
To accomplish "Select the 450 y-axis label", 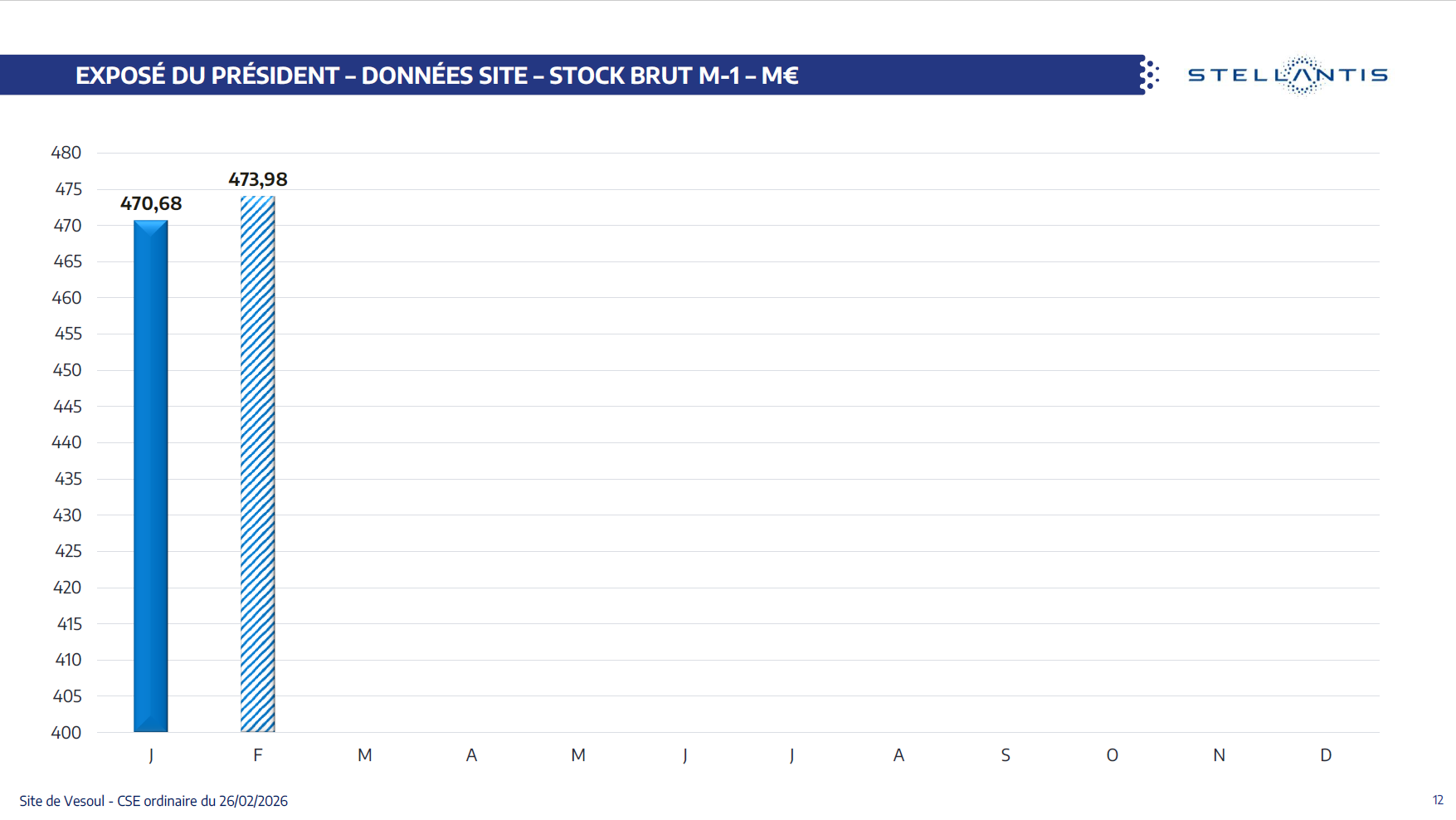I will (x=66, y=370).
